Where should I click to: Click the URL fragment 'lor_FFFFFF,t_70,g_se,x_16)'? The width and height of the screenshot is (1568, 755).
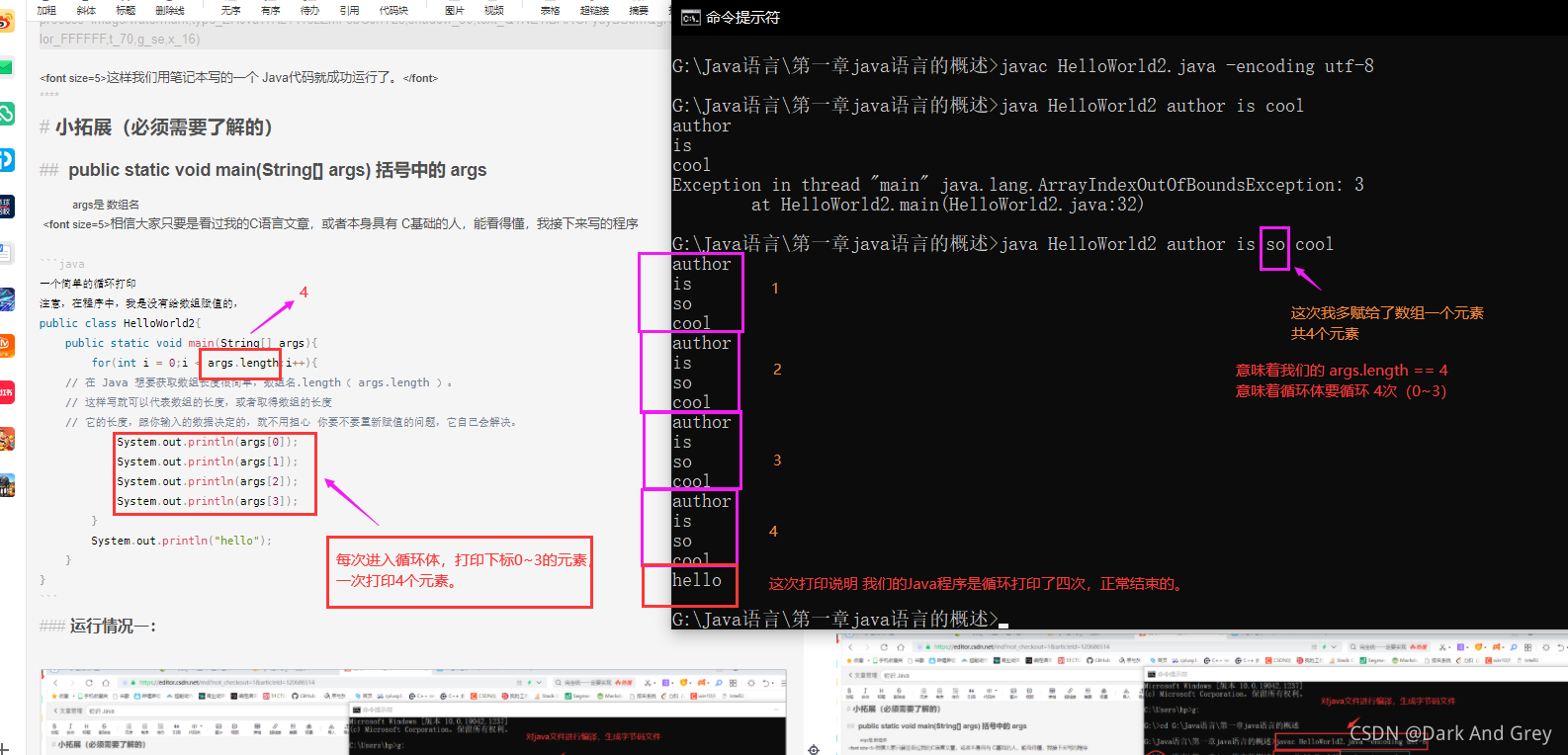point(120,40)
